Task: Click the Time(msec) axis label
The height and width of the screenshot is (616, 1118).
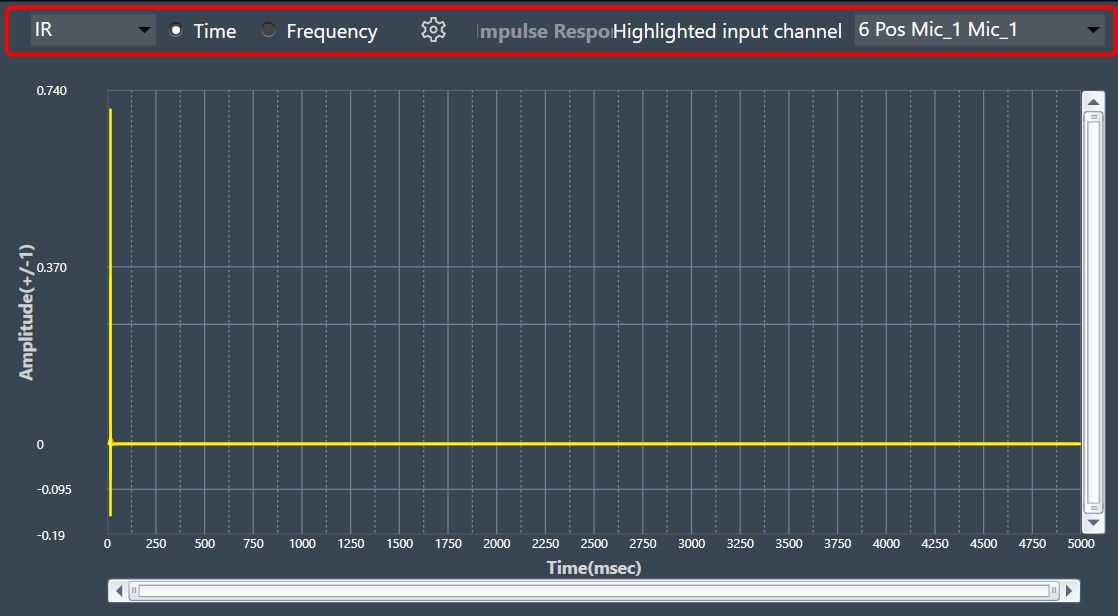Action: tap(594, 568)
